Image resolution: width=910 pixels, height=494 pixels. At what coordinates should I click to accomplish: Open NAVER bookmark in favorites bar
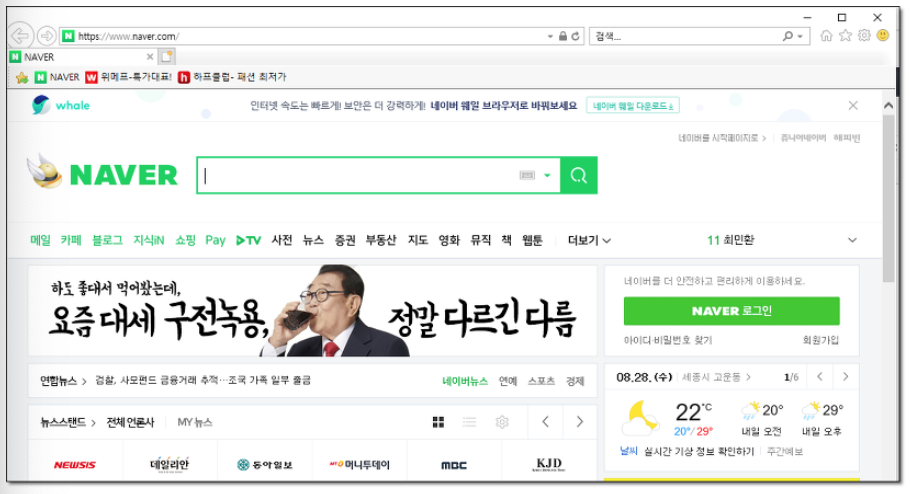tap(57, 77)
